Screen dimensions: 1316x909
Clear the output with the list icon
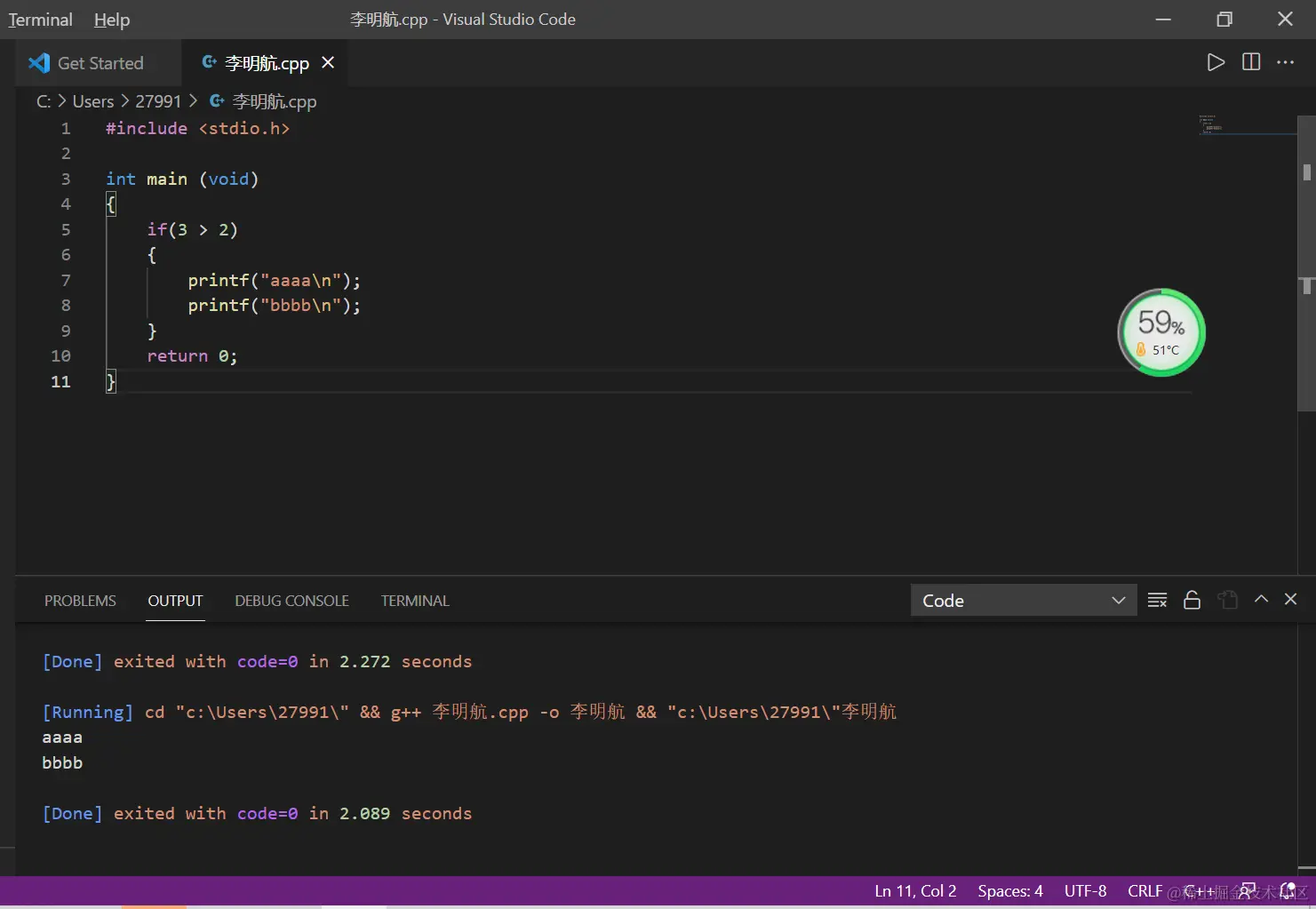click(x=1157, y=601)
